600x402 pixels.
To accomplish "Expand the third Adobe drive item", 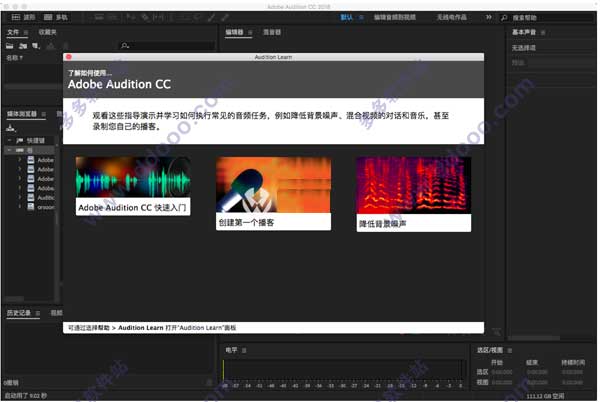I will pyautogui.click(x=20, y=179).
